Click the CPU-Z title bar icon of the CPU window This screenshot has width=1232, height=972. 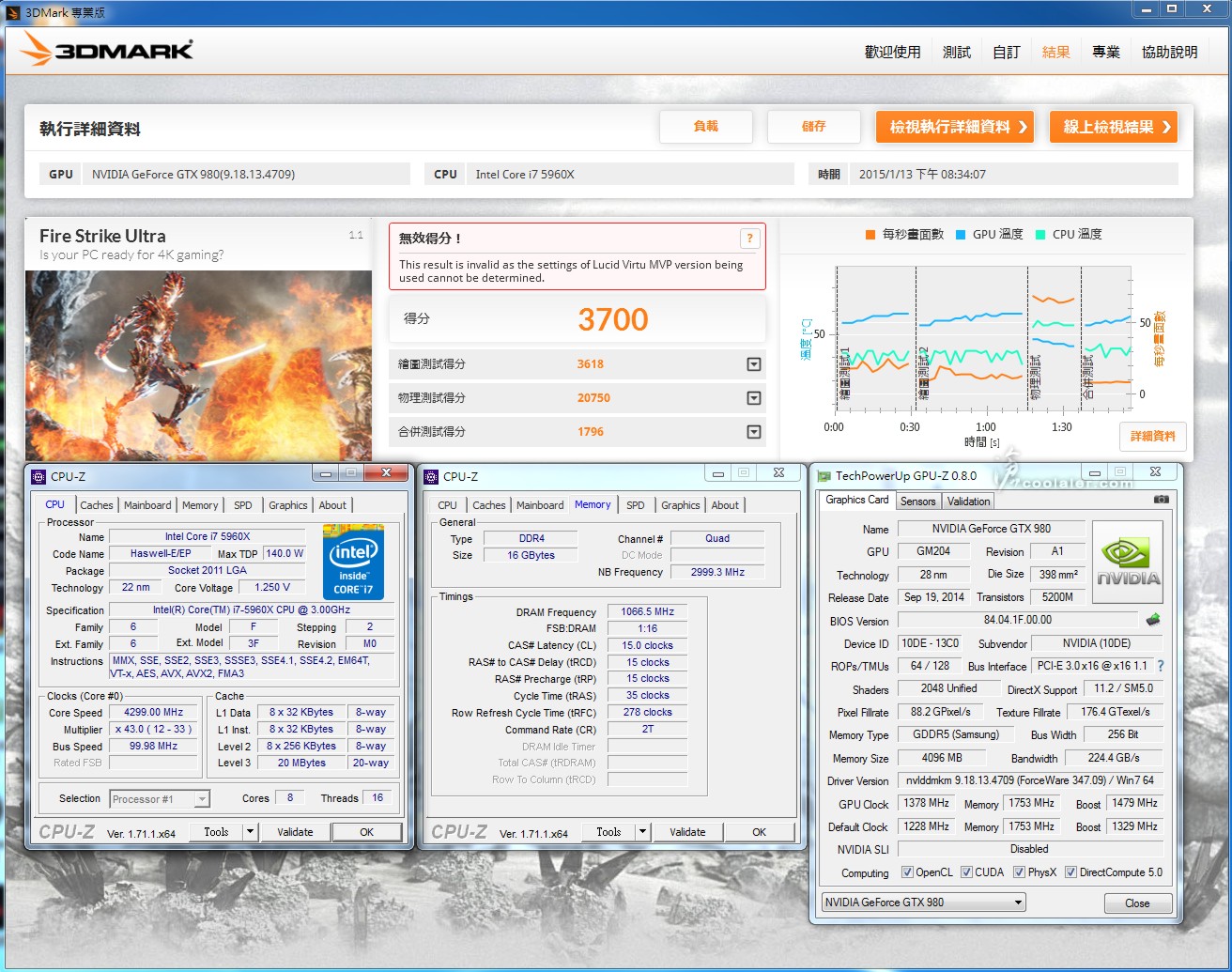click(x=38, y=476)
